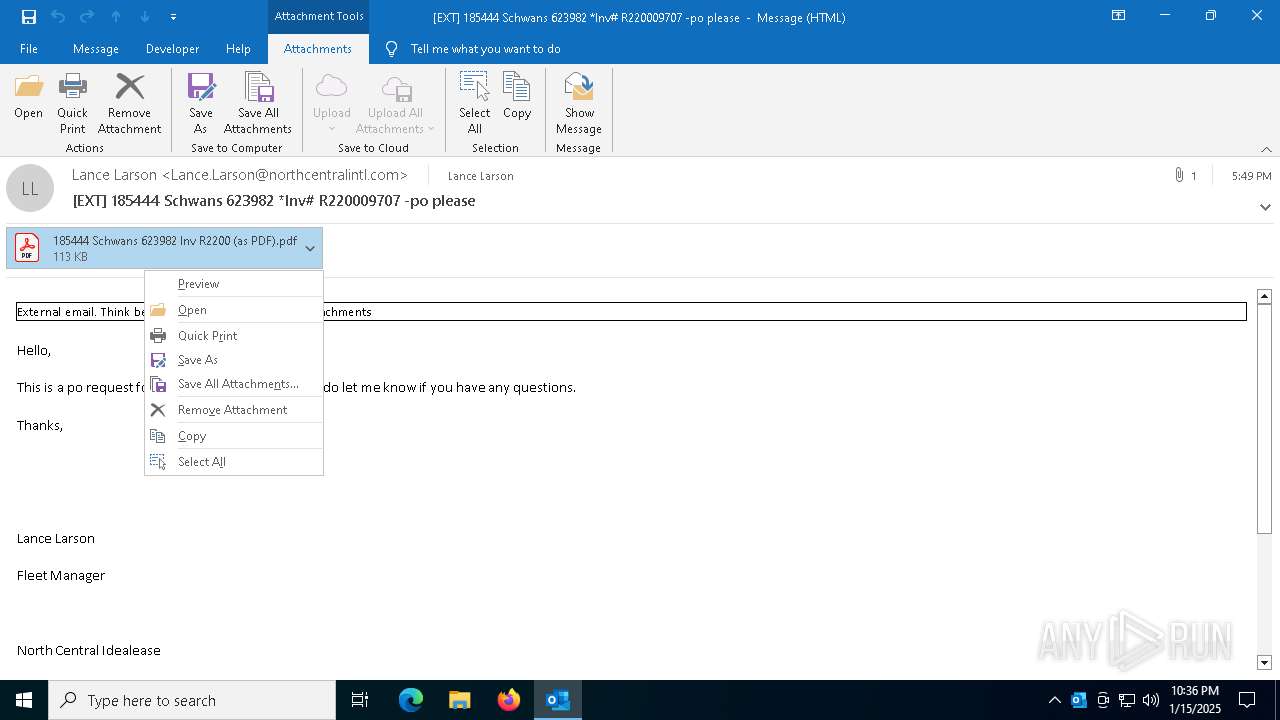Screen dimensions: 1280x720
Task: Open File Explorer from the taskbar
Action: [x=459, y=700]
